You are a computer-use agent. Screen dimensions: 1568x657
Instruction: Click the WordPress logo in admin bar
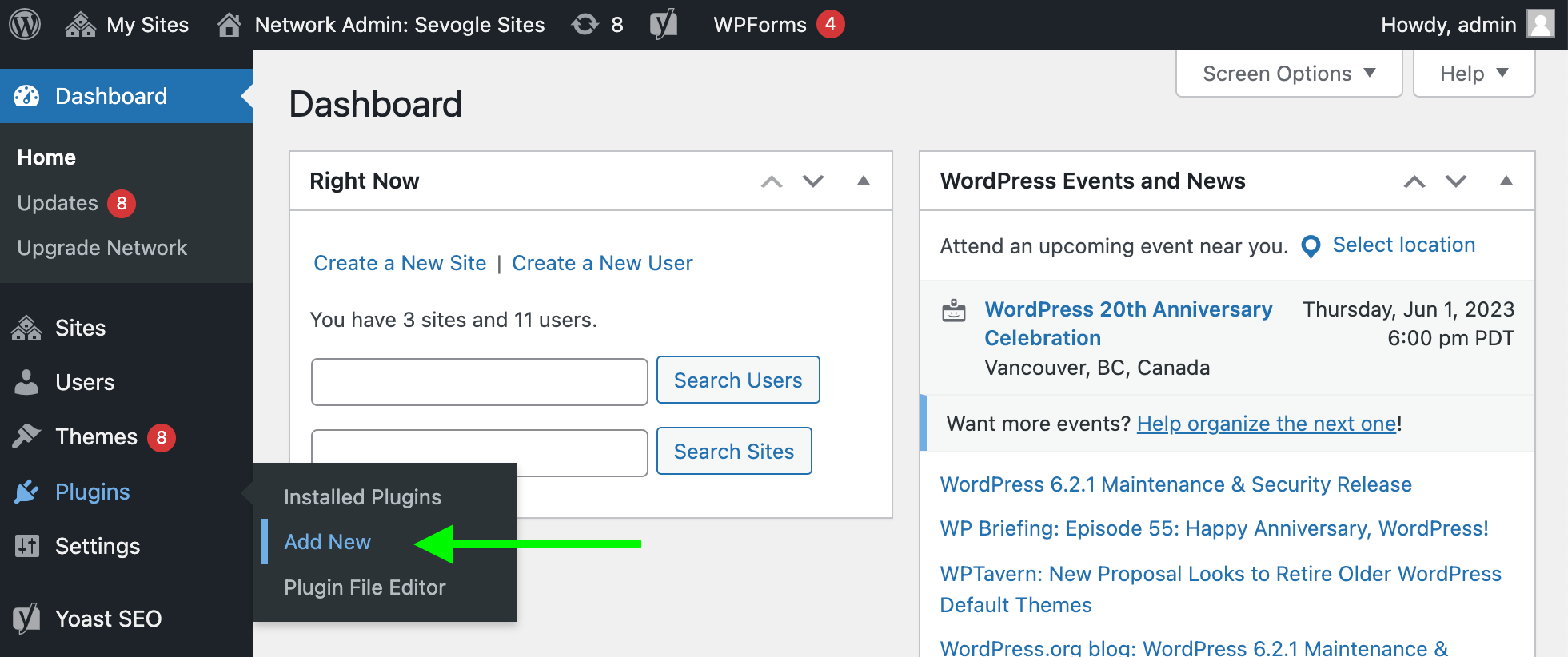click(25, 24)
